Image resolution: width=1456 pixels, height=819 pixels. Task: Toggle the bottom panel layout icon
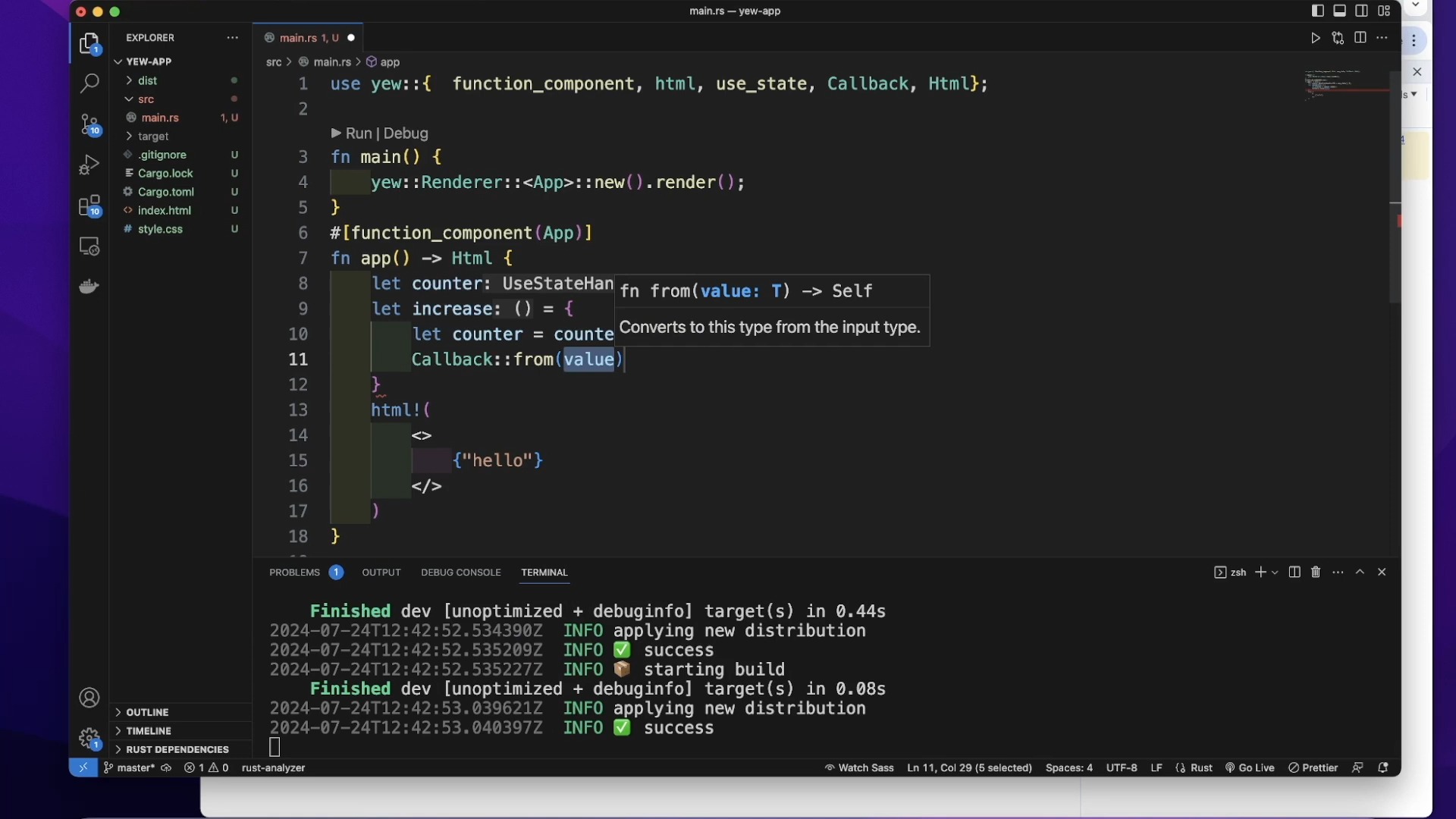[1340, 11]
